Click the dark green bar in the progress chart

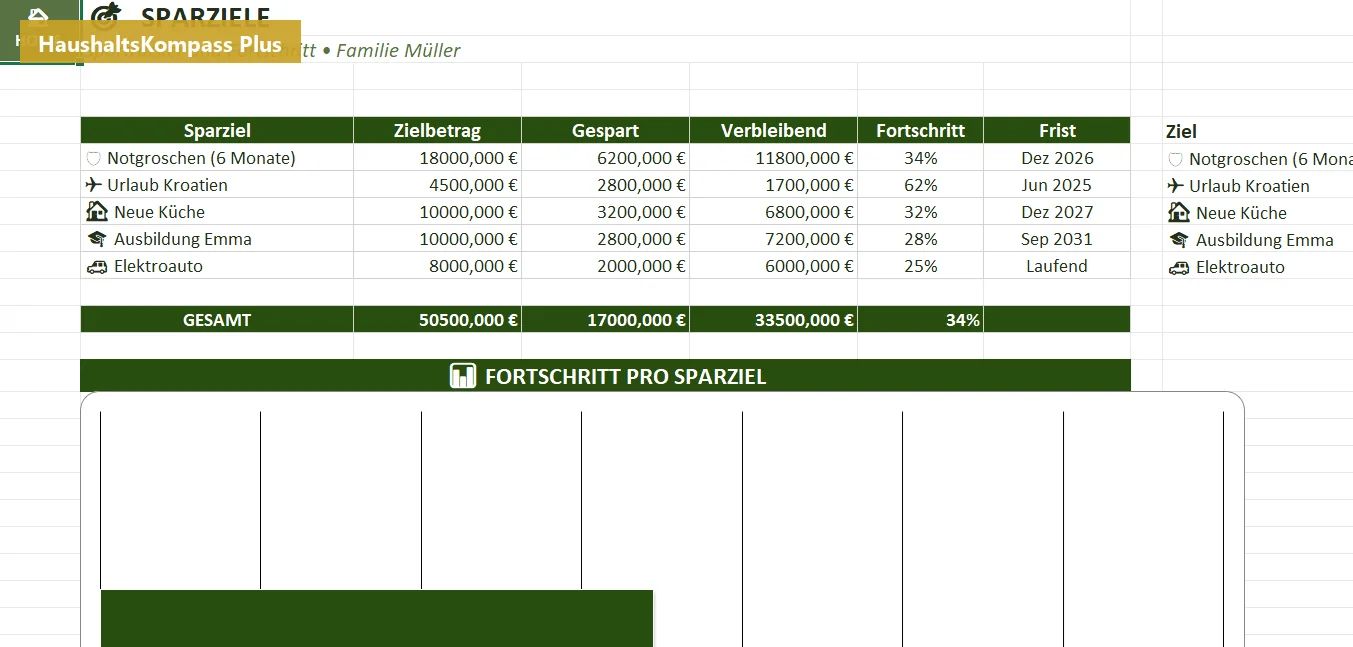377,618
